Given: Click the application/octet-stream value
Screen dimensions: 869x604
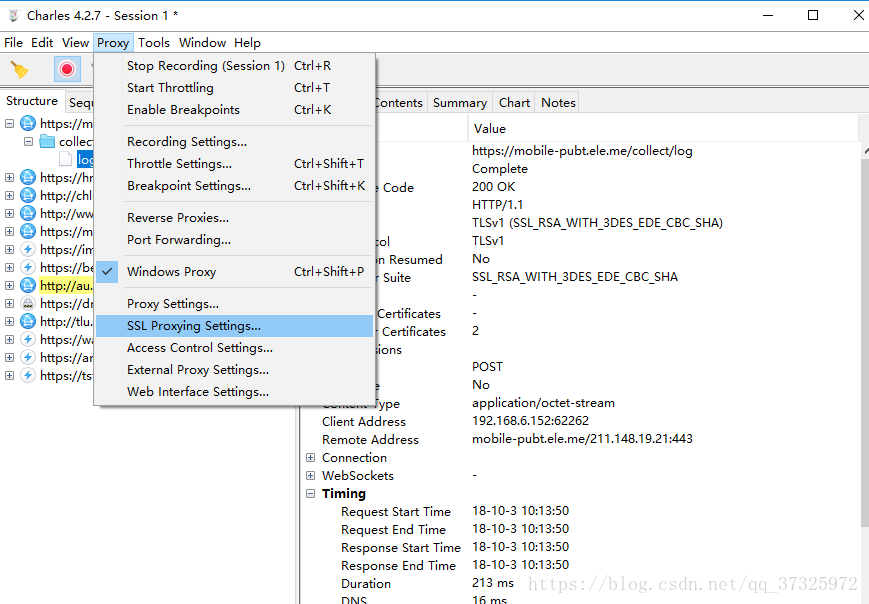Looking at the screenshot, I should pos(543,403).
